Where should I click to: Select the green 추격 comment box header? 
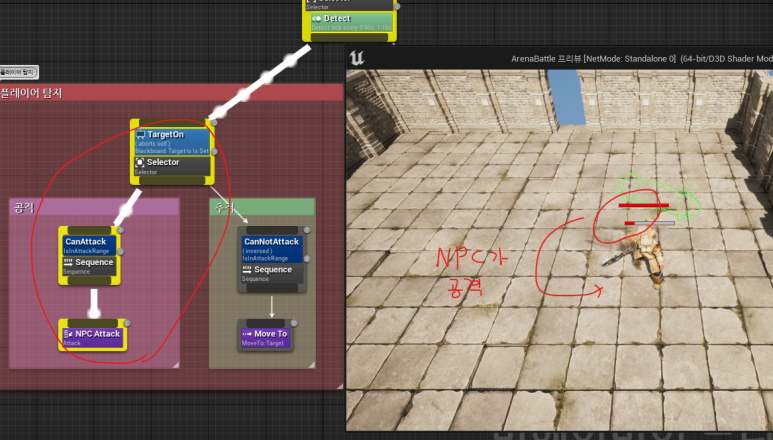(x=262, y=207)
